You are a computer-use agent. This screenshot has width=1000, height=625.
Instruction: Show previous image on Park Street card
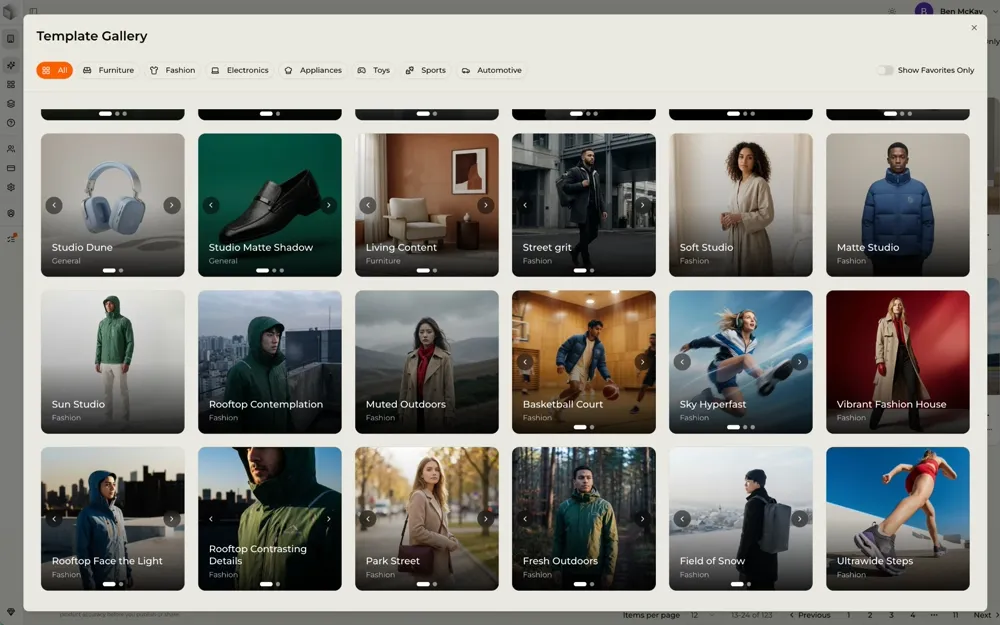(368, 519)
